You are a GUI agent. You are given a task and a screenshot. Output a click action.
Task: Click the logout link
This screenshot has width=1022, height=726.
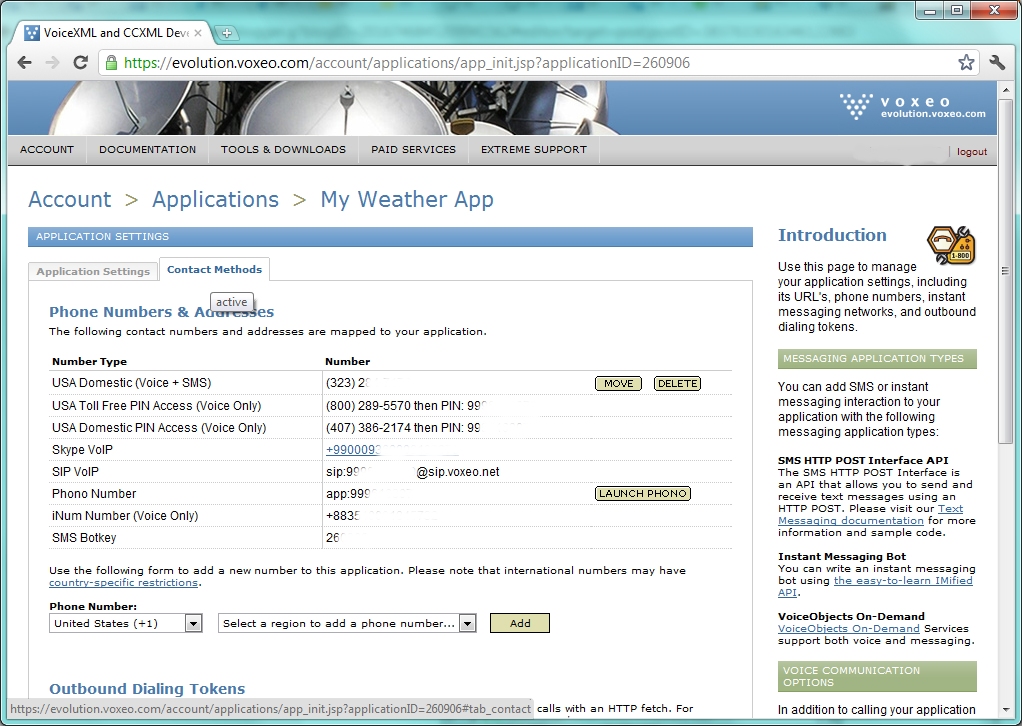[x=972, y=152]
